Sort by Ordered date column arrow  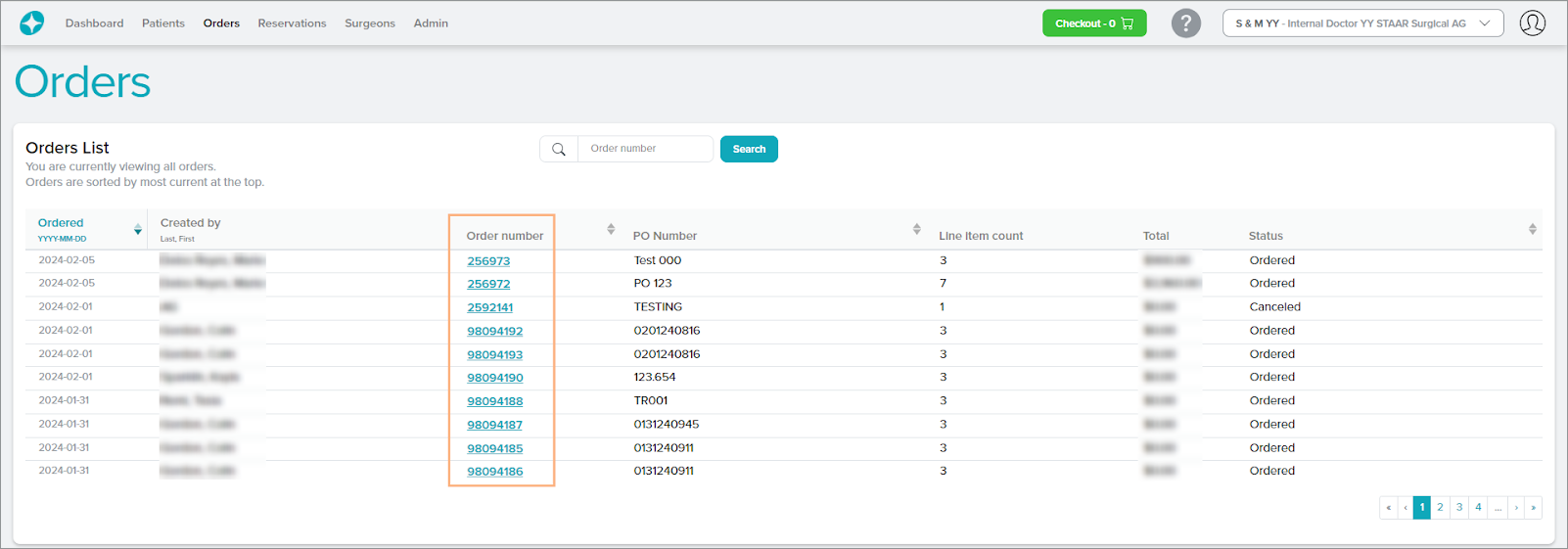(137, 229)
